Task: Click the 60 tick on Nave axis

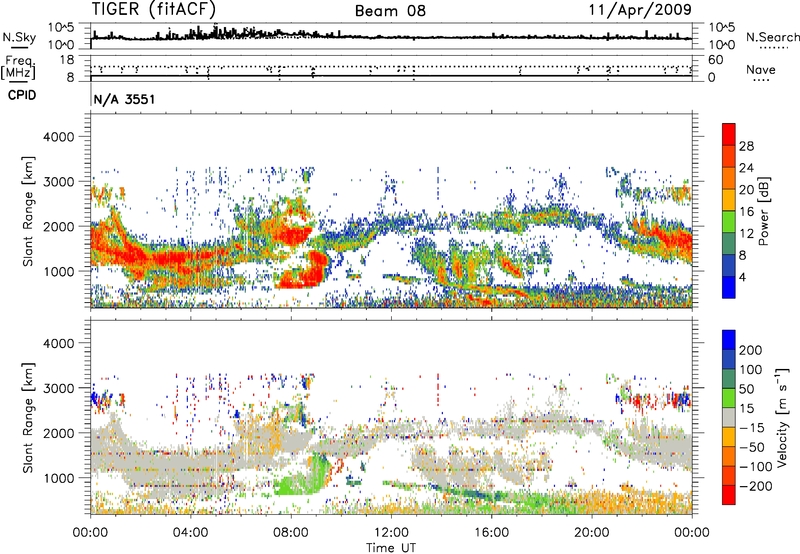Action: pyautogui.click(x=715, y=60)
